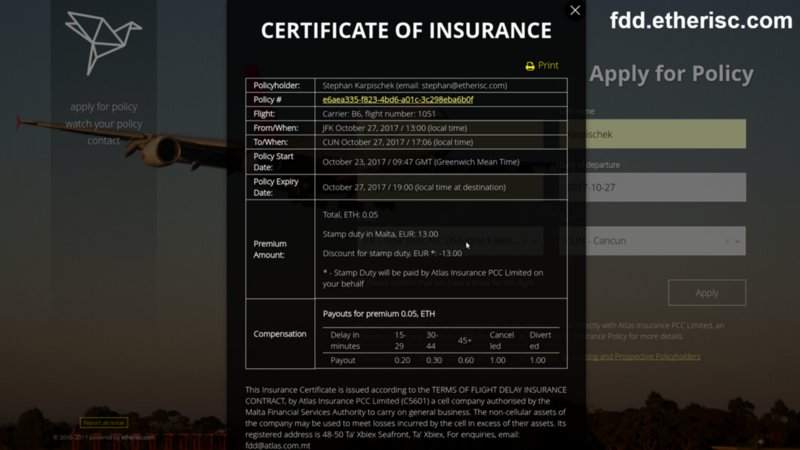Click the 'Total, ETH: 0.05' premium line

pos(351,215)
